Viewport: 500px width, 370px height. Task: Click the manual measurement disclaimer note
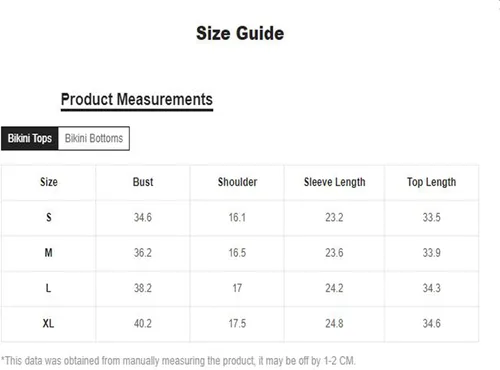coord(178,361)
